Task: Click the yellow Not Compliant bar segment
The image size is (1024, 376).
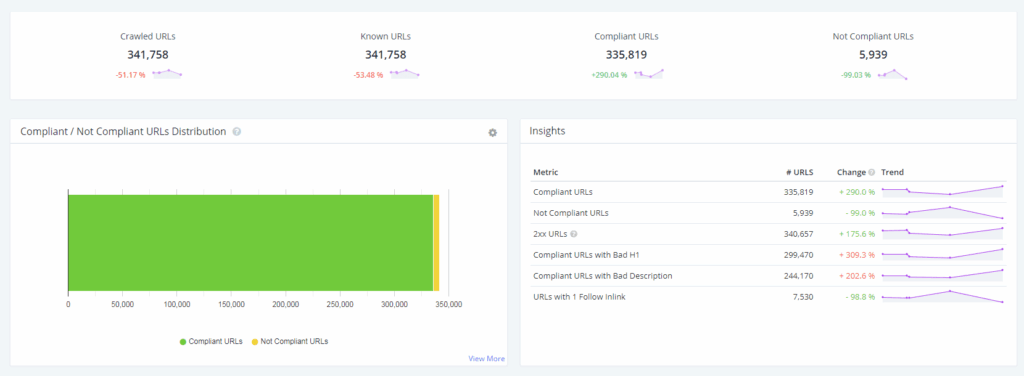Action: (x=436, y=243)
